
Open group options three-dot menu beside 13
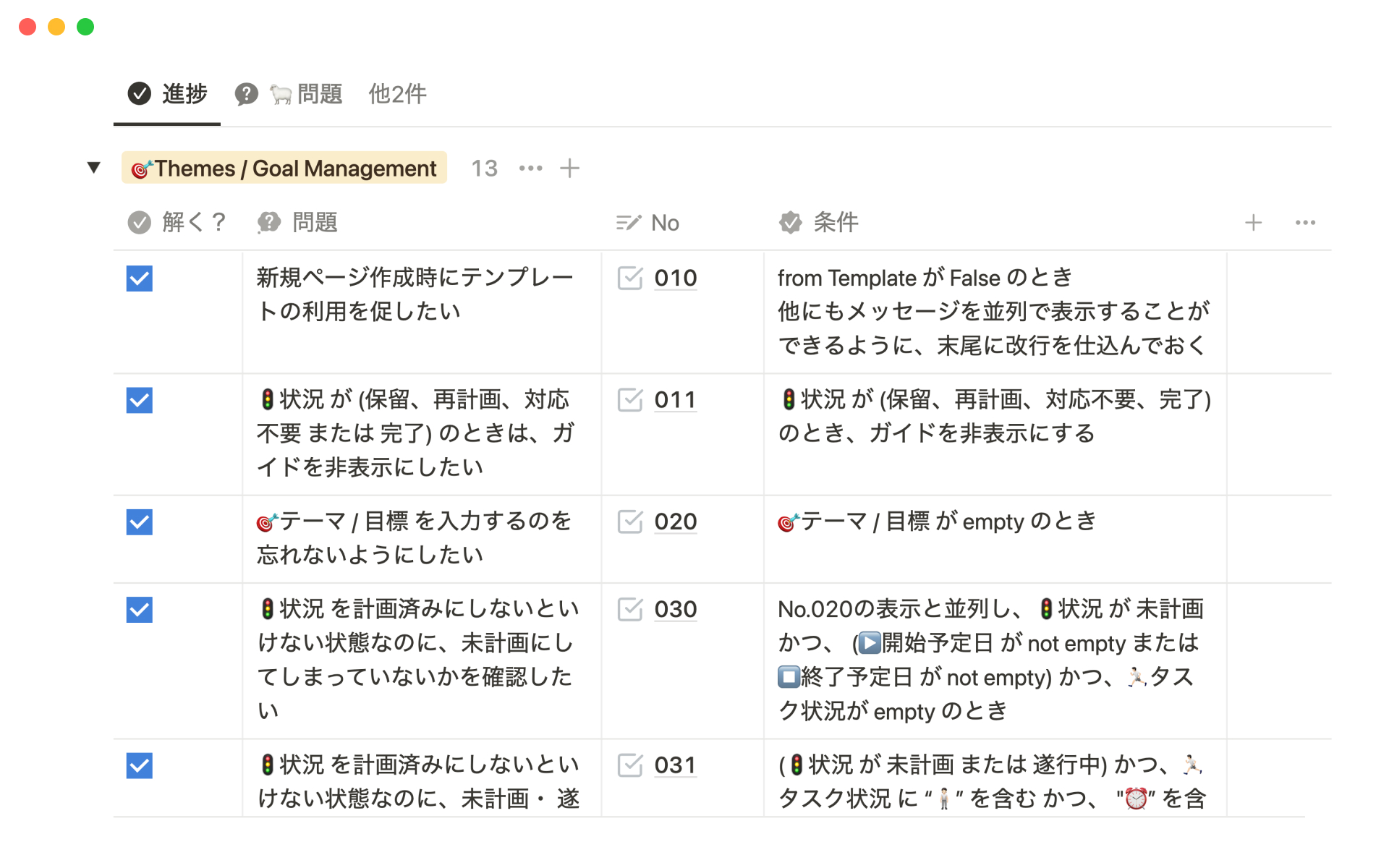(530, 169)
